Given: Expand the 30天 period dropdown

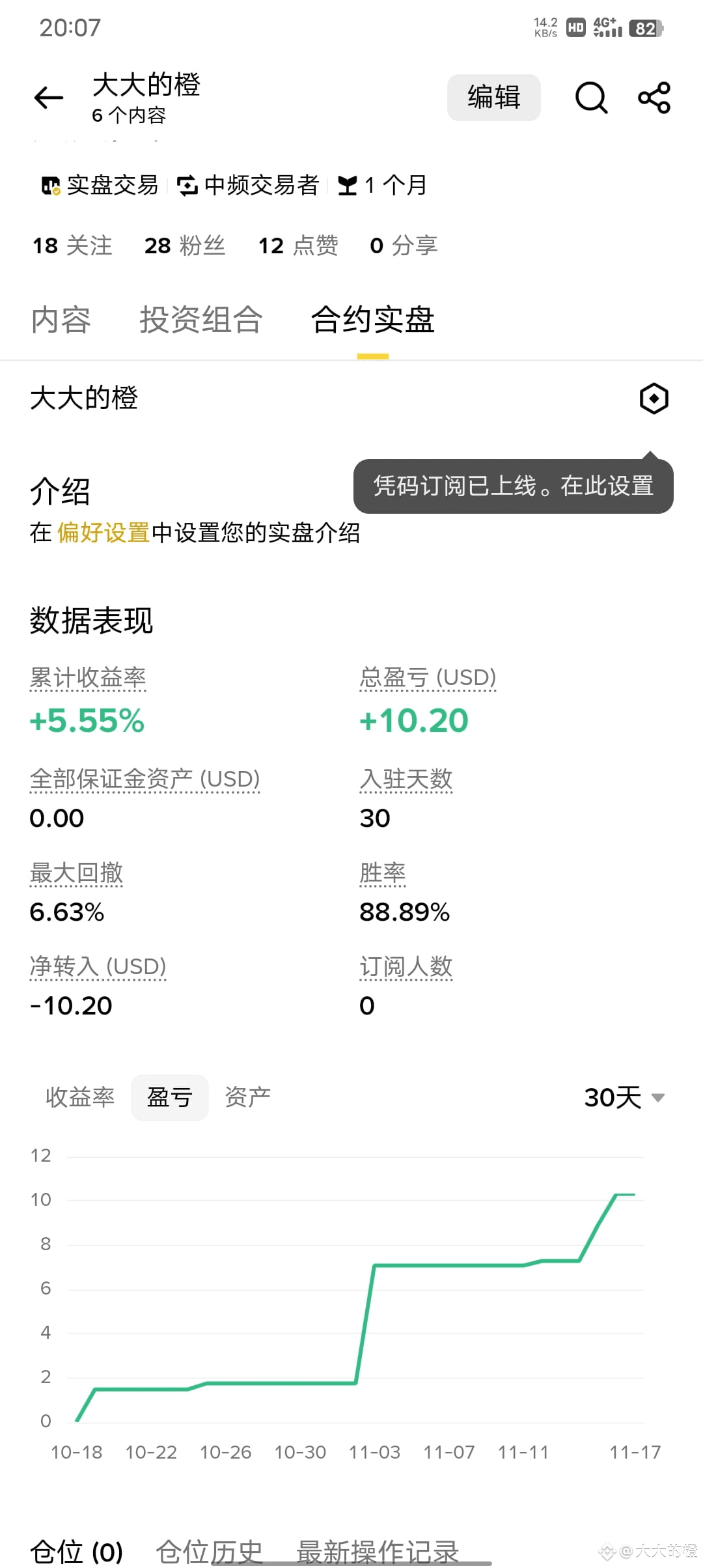Looking at the screenshot, I should [x=624, y=1097].
